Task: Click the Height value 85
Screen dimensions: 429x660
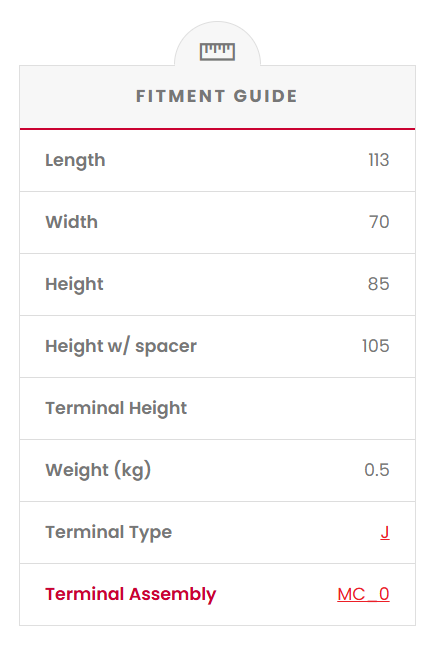Action: click(x=378, y=284)
